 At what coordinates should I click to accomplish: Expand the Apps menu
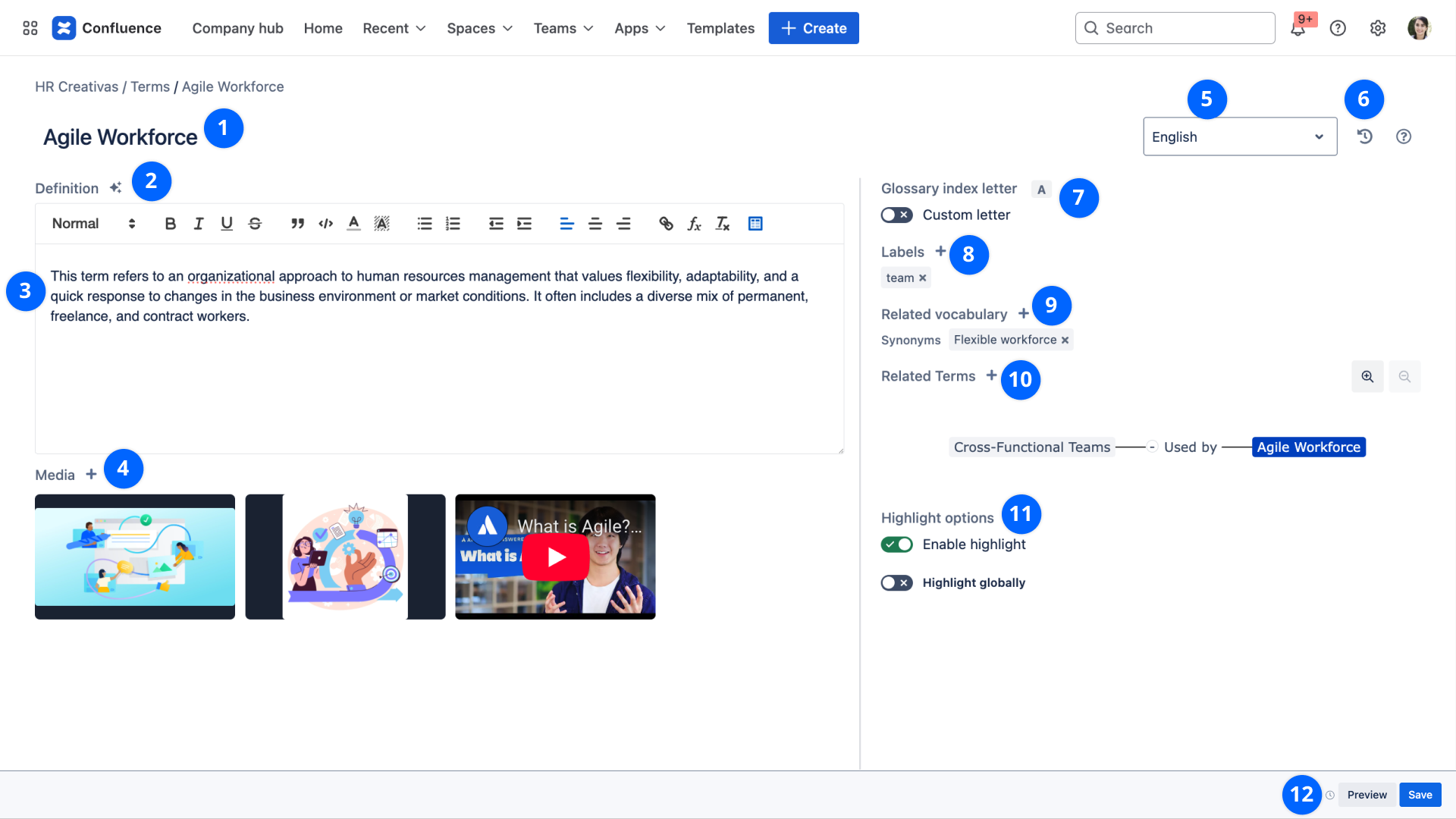[x=640, y=28]
